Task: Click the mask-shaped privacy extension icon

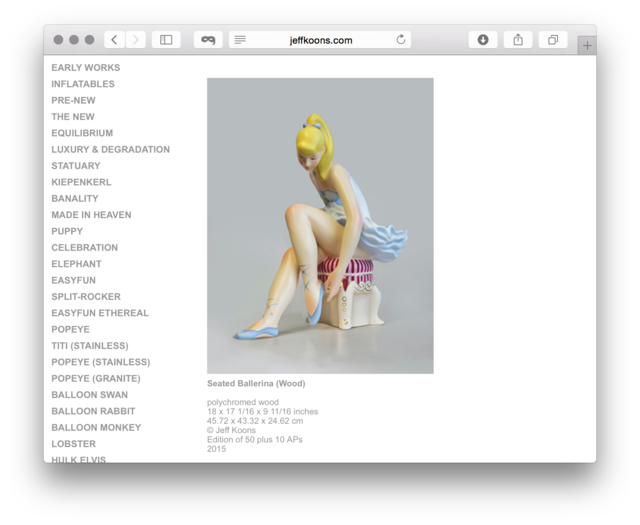Action: tap(208, 40)
